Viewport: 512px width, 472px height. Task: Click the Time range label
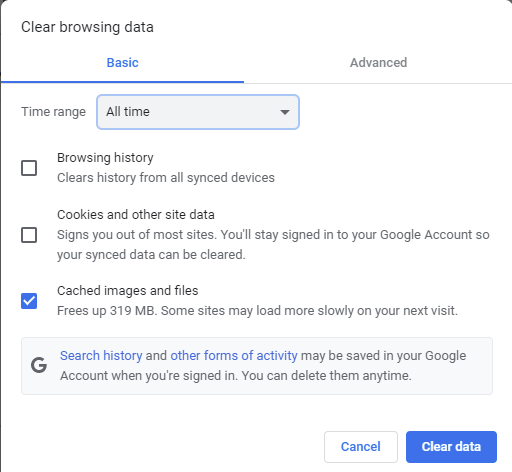tap(53, 112)
